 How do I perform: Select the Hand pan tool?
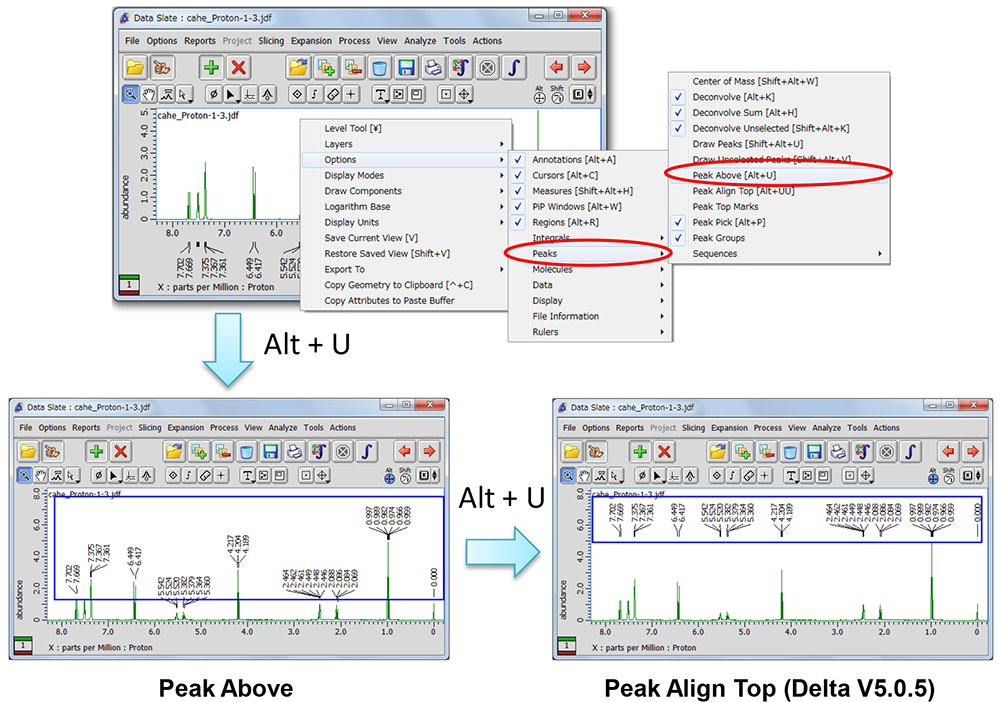click(x=149, y=94)
